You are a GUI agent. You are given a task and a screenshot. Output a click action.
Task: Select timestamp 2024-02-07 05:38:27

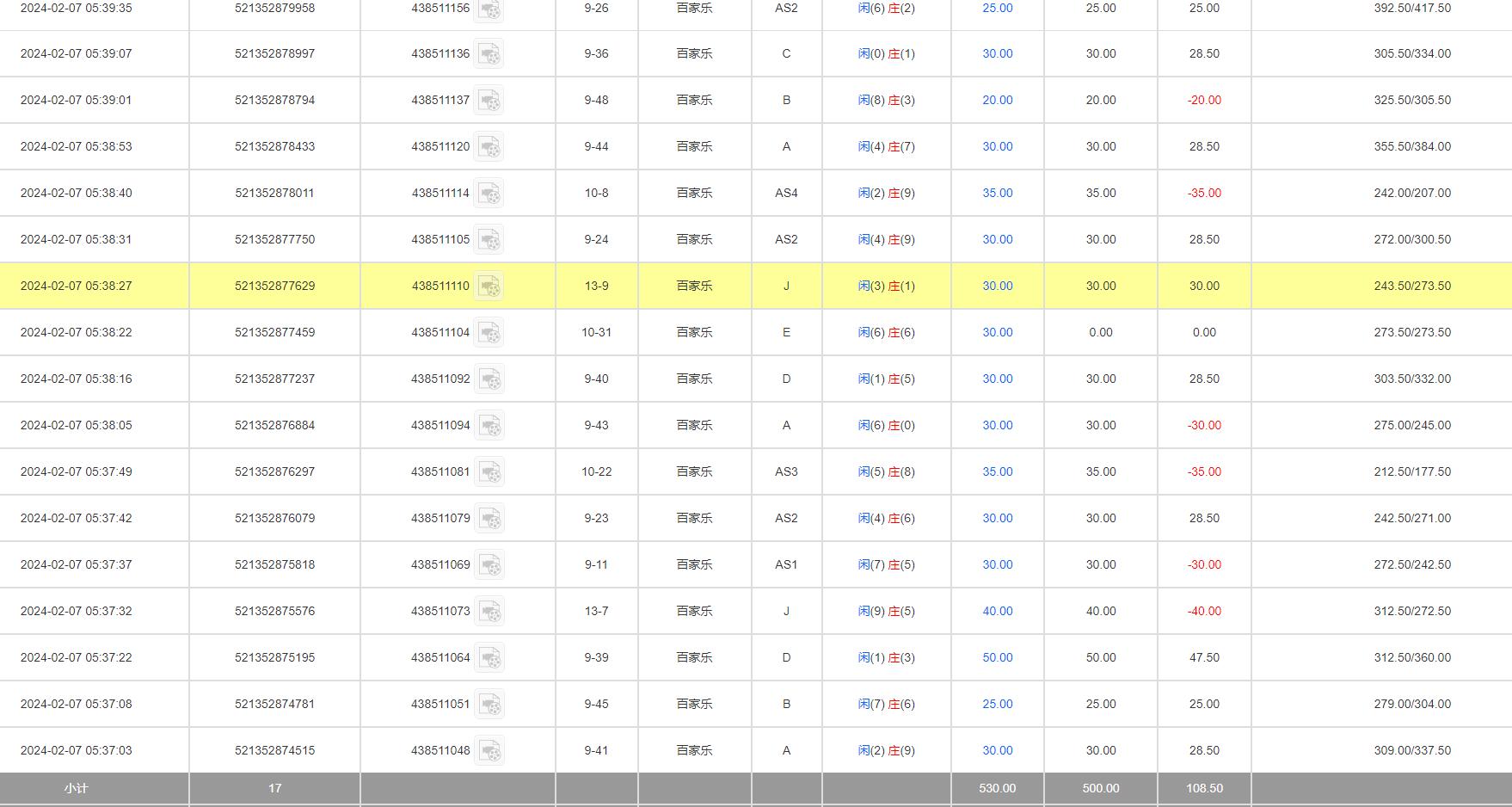pyautogui.click(x=76, y=286)
